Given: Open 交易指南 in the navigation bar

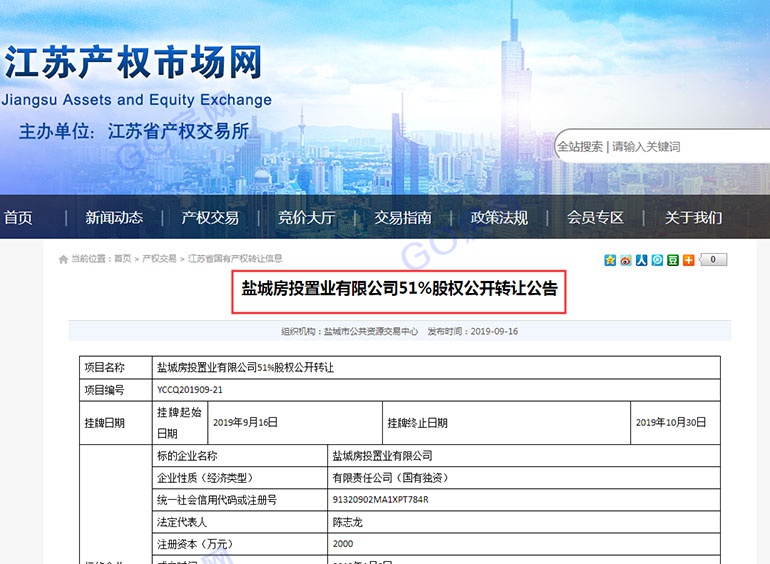Looking at the screenshot, I should pyautogui.click(x=403, y=217).
